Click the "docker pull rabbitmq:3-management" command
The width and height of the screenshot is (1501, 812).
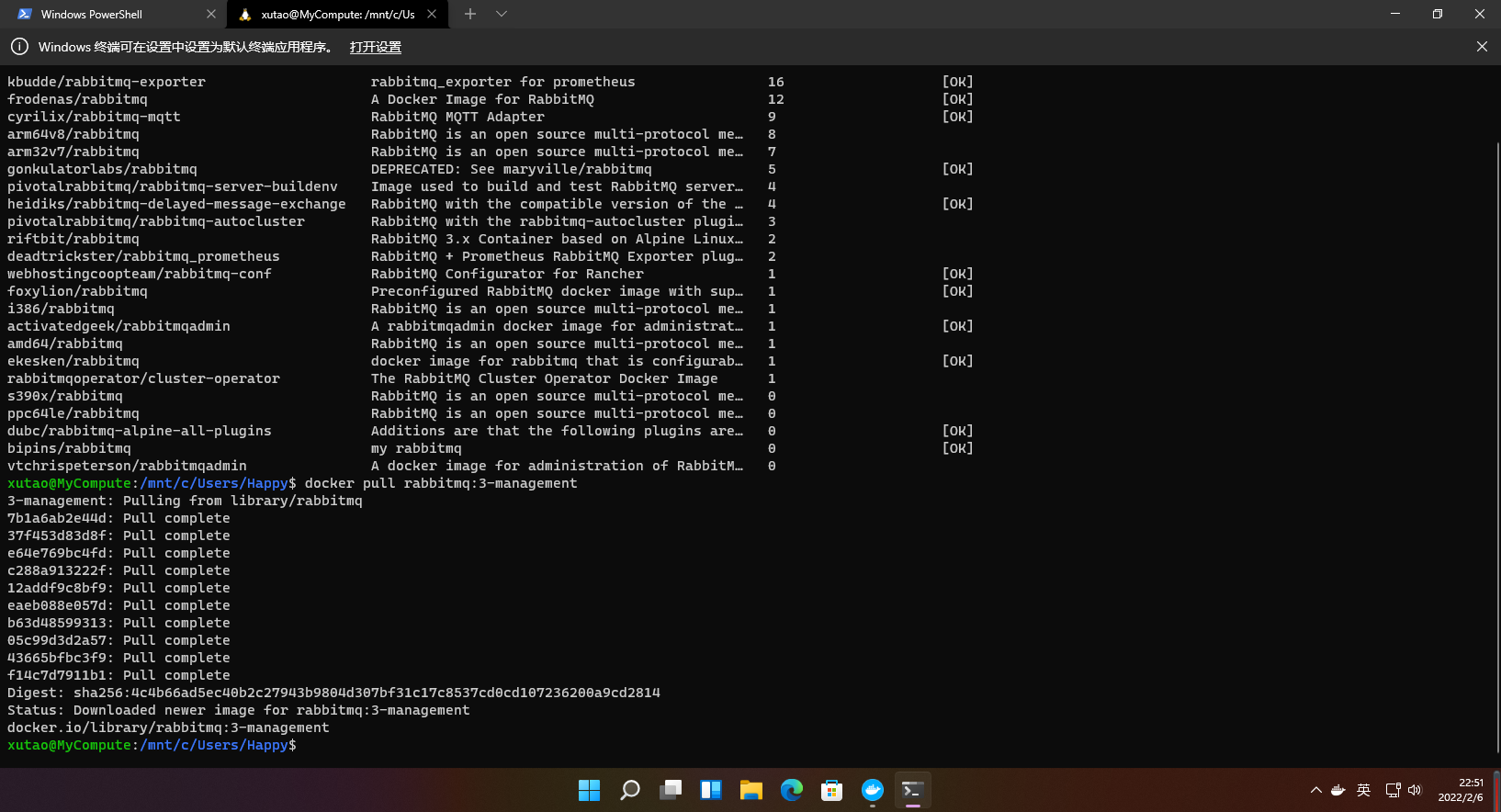pyautogui.click(x=441, y=483)
